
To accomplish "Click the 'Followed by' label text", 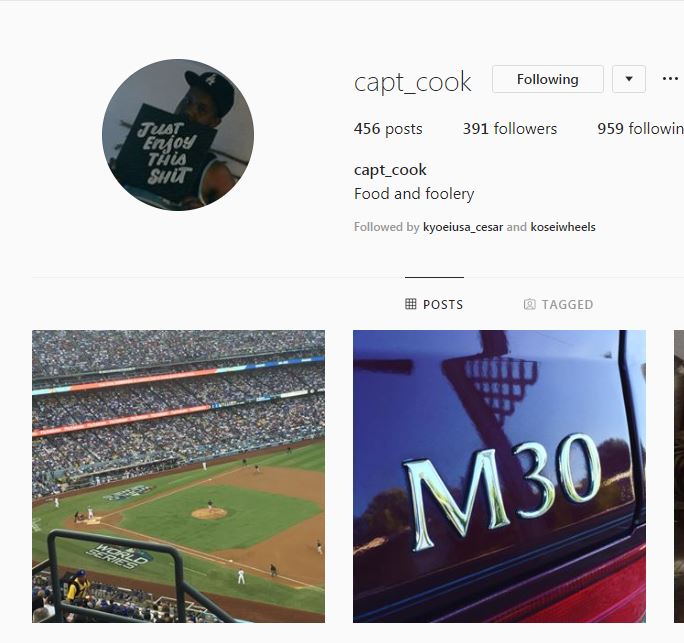I will pos(386,227).
